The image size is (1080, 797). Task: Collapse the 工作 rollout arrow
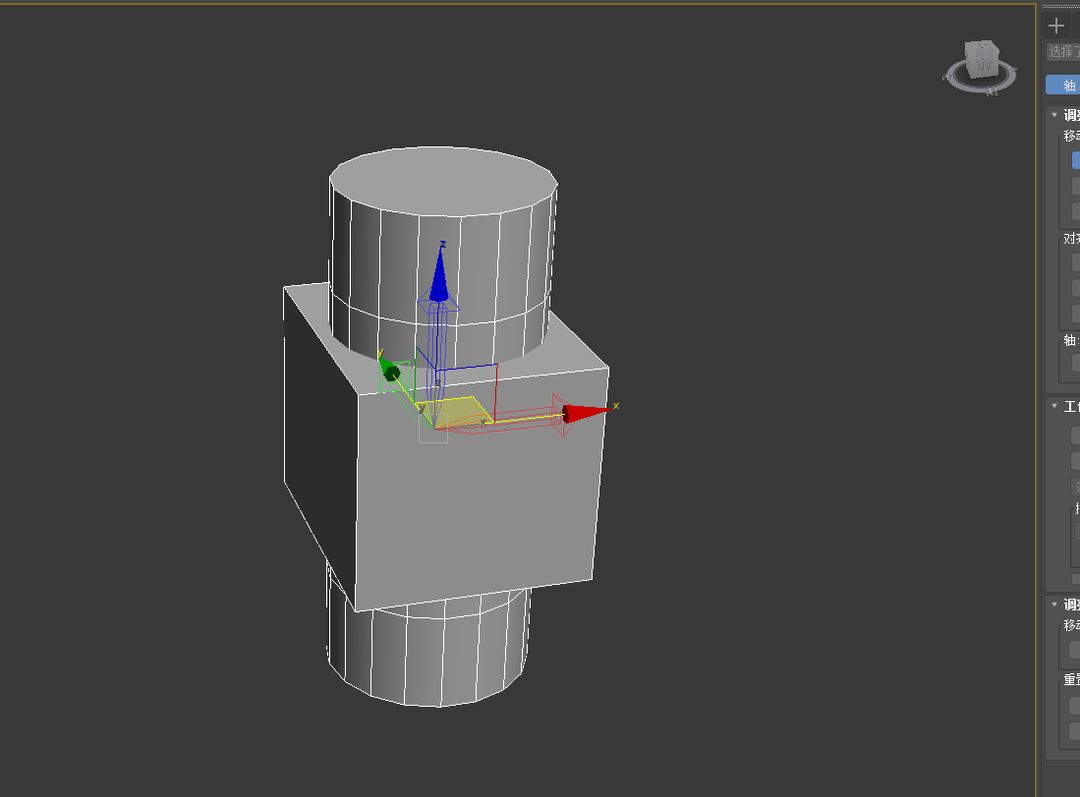pyautogui.click(x=1054, y=406)
